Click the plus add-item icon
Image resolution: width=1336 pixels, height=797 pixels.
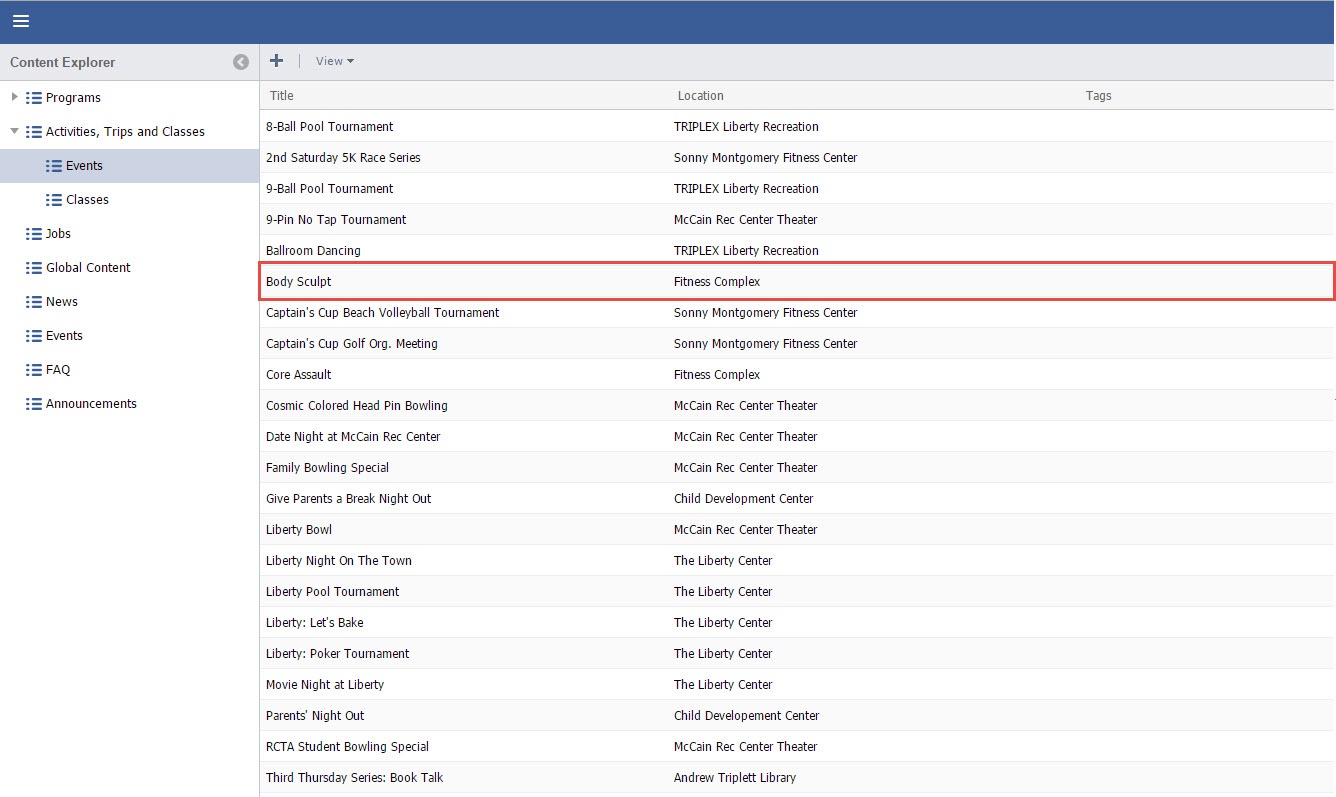(x=277, y=61)
